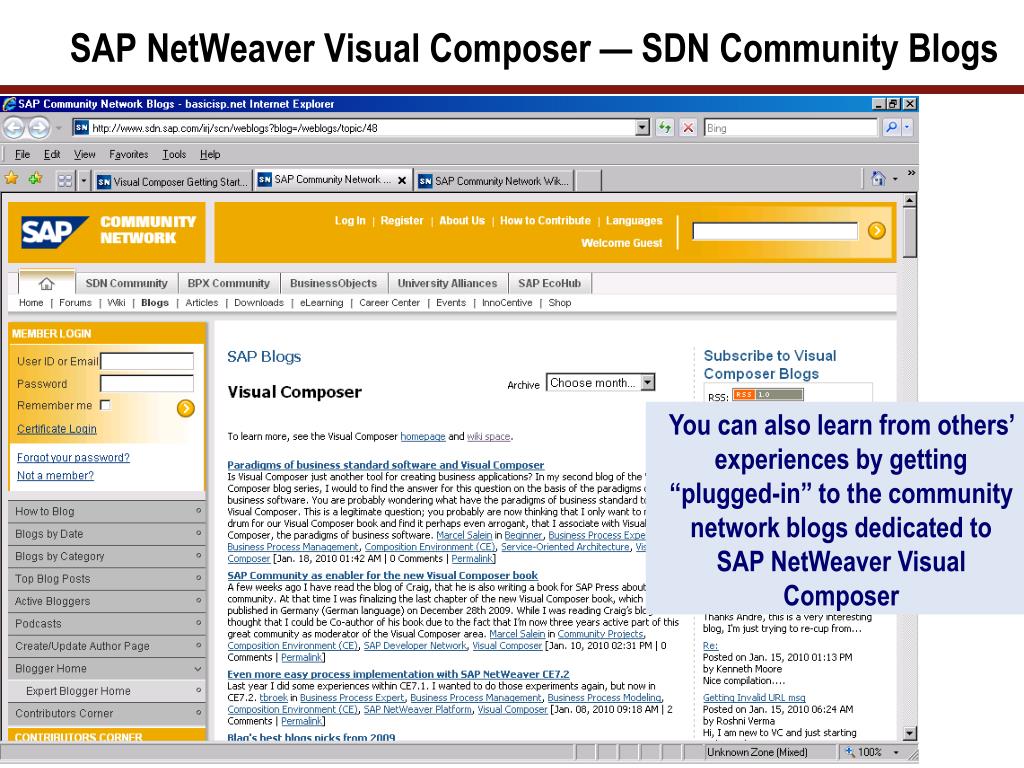The height and width of the screenshot is (768, 1024).
Task: Click the Certificate Login link
Action: click(x=57, y=429)
